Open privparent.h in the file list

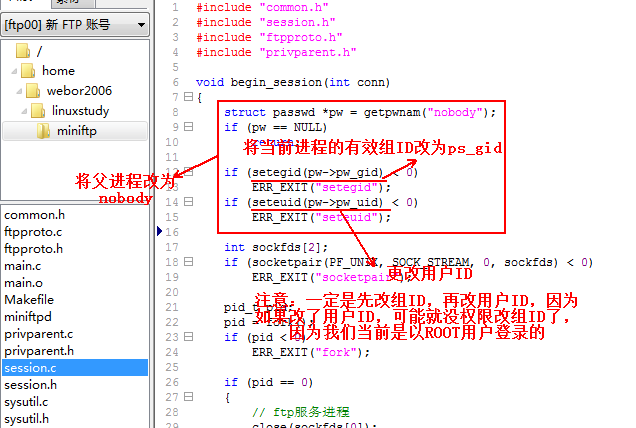(x=39, y=351)
